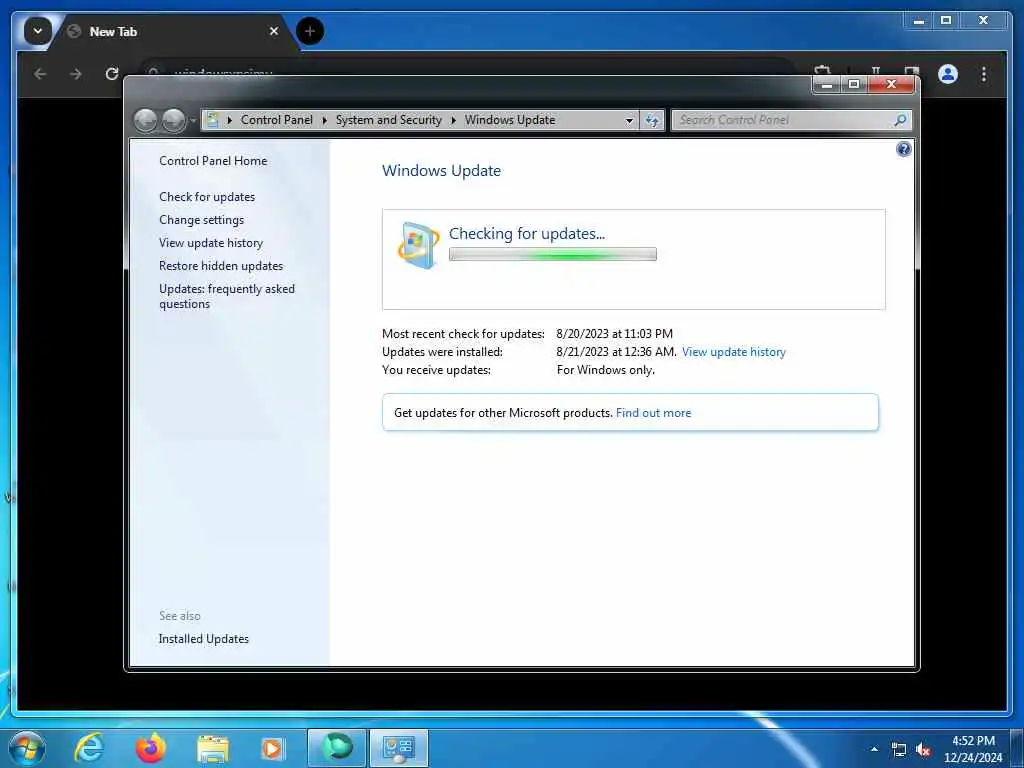Image resolution: width=1024 pixels, height=768 pixels.
Task: Open recent pages dropdown beside nav arrows
Action: [193, 121]
